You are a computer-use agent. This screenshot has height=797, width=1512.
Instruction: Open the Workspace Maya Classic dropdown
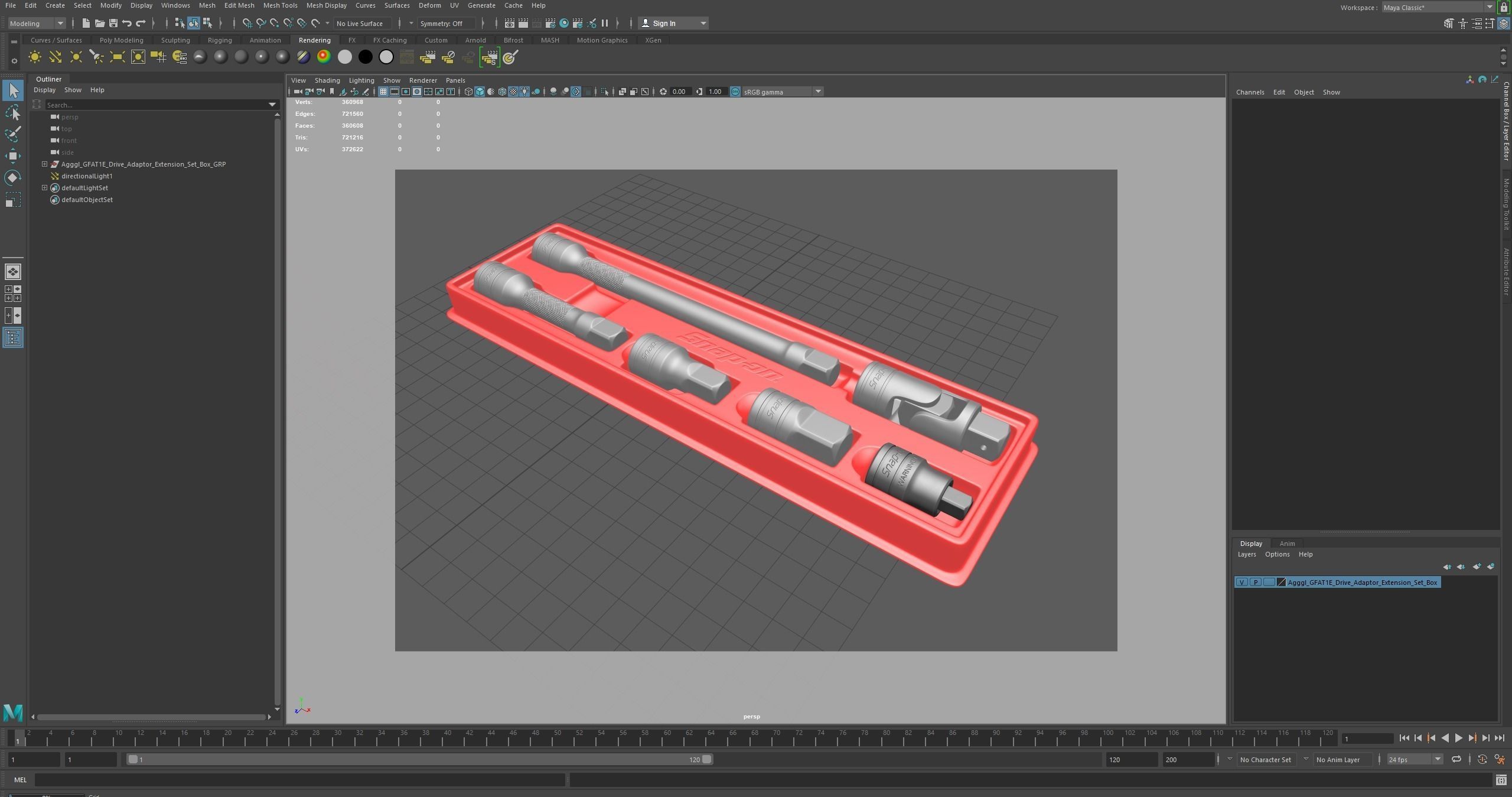(1438, 7)
